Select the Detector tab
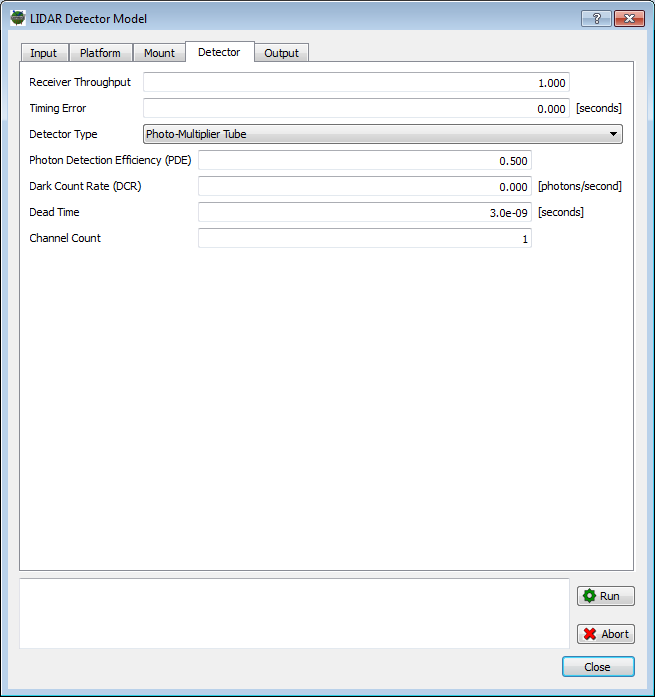 pyautogui.click(x=219, y=52)
